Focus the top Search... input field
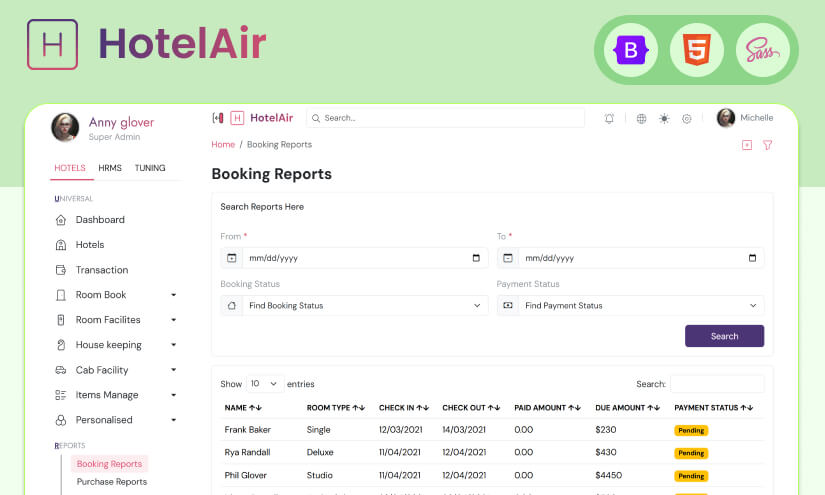The width and height of the screenshot is (825, 495). coord(446,118)
